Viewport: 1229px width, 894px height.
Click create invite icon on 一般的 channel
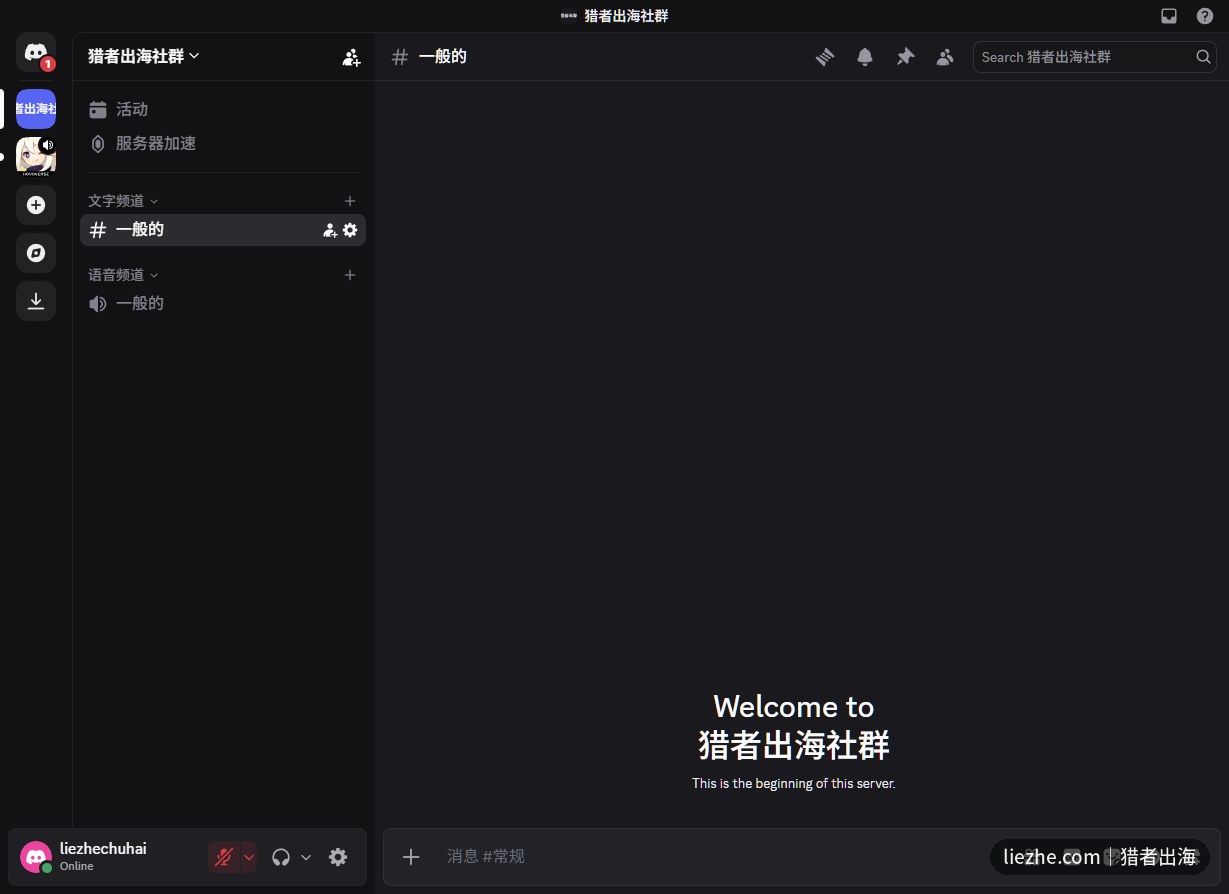click(x=330, y=230)
